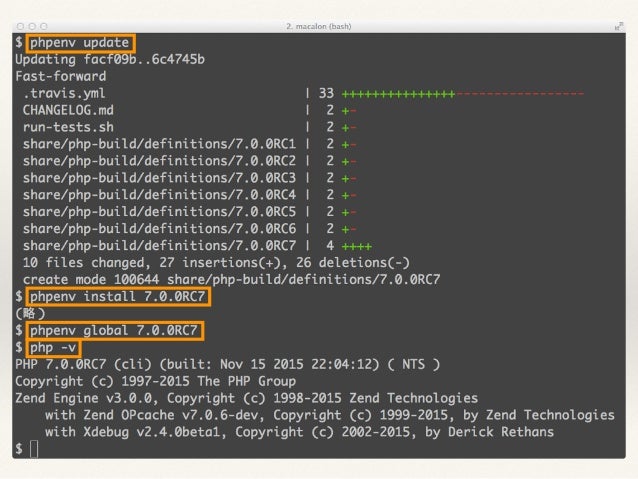Click the definitions/7.0.0RC7 diffstat row with 4
638x479 pixels.
click(x=197, y=246)
